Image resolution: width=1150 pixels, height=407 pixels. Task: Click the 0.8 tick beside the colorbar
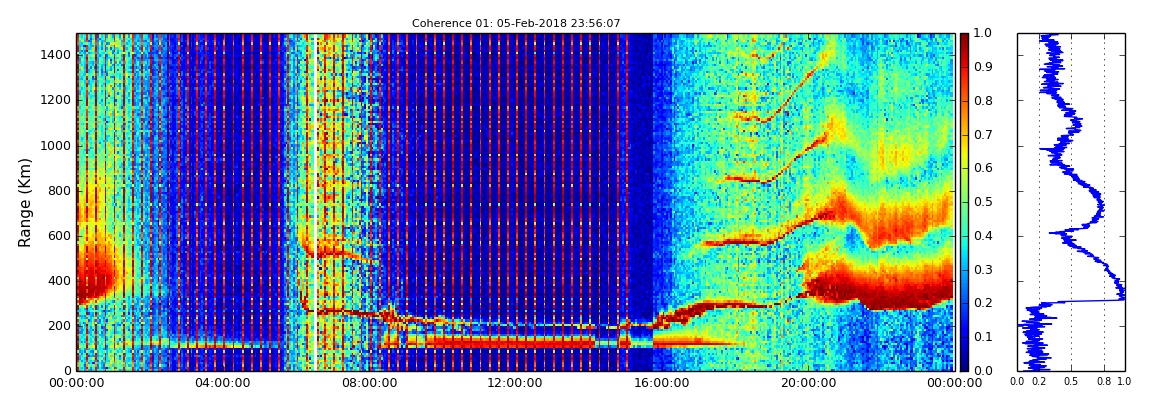[x=981, y=101]
